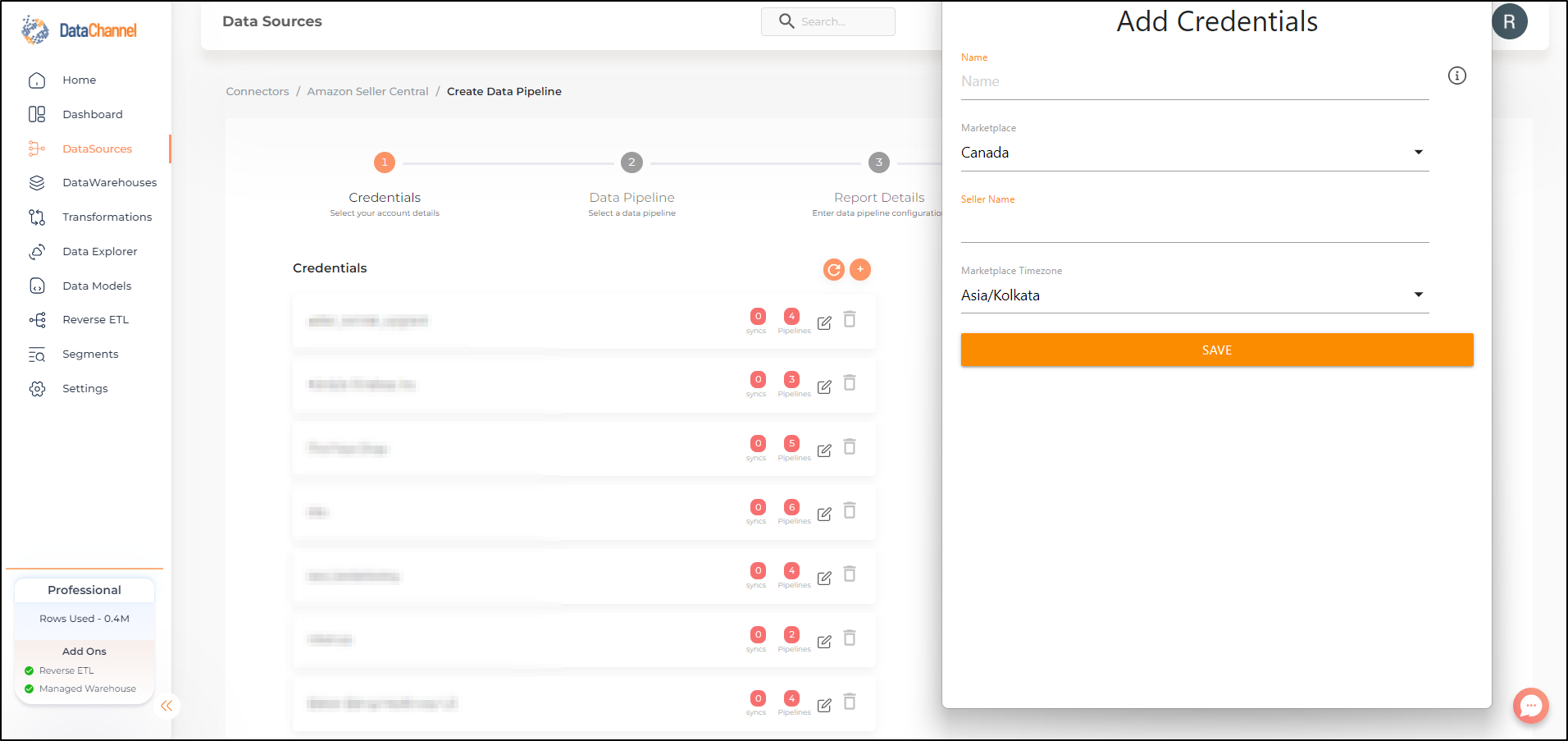Open the user avatar R menu
The image size is (1568, 741).
pos(1510,22)
